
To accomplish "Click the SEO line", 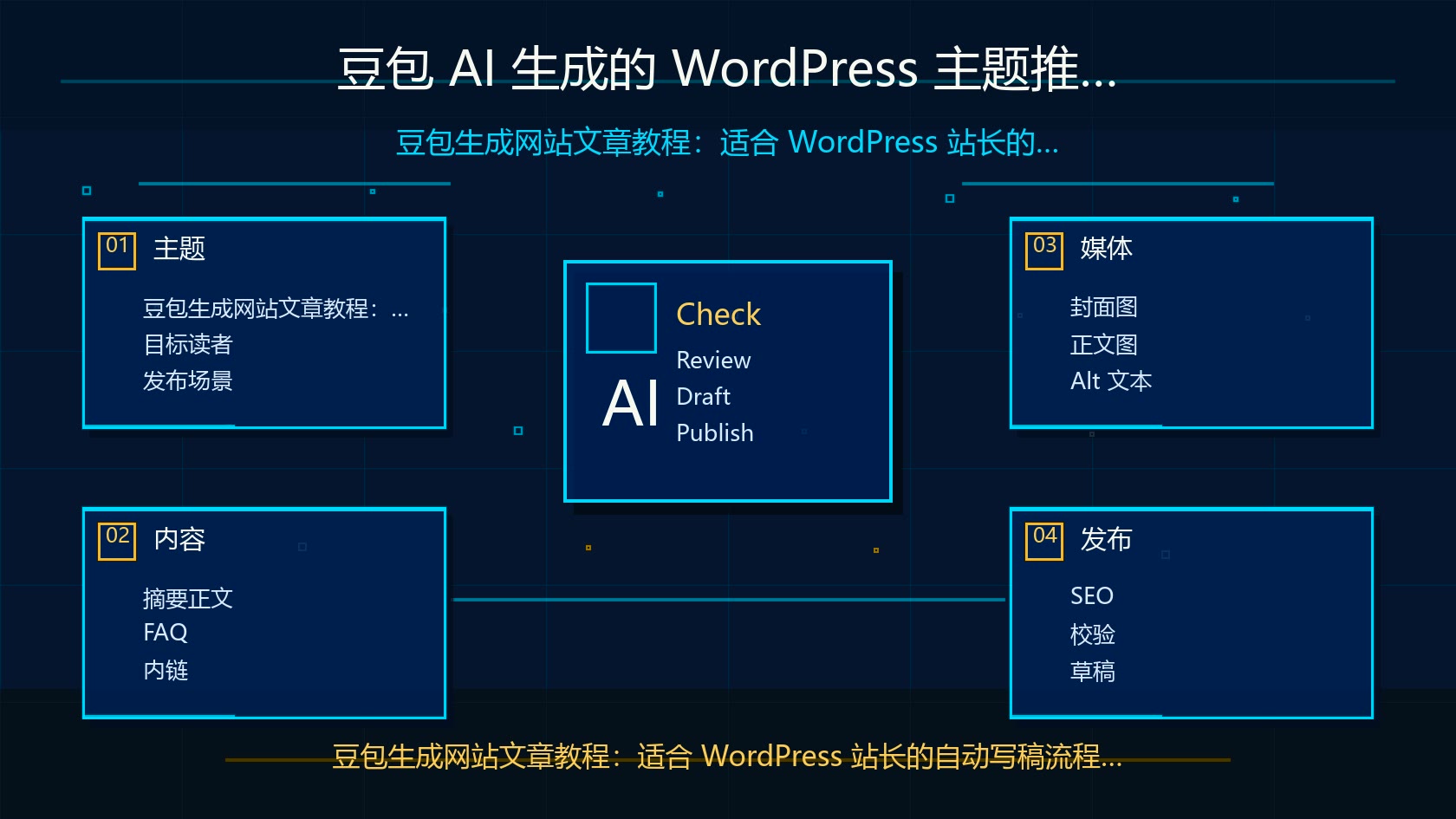I will 1092,596.
